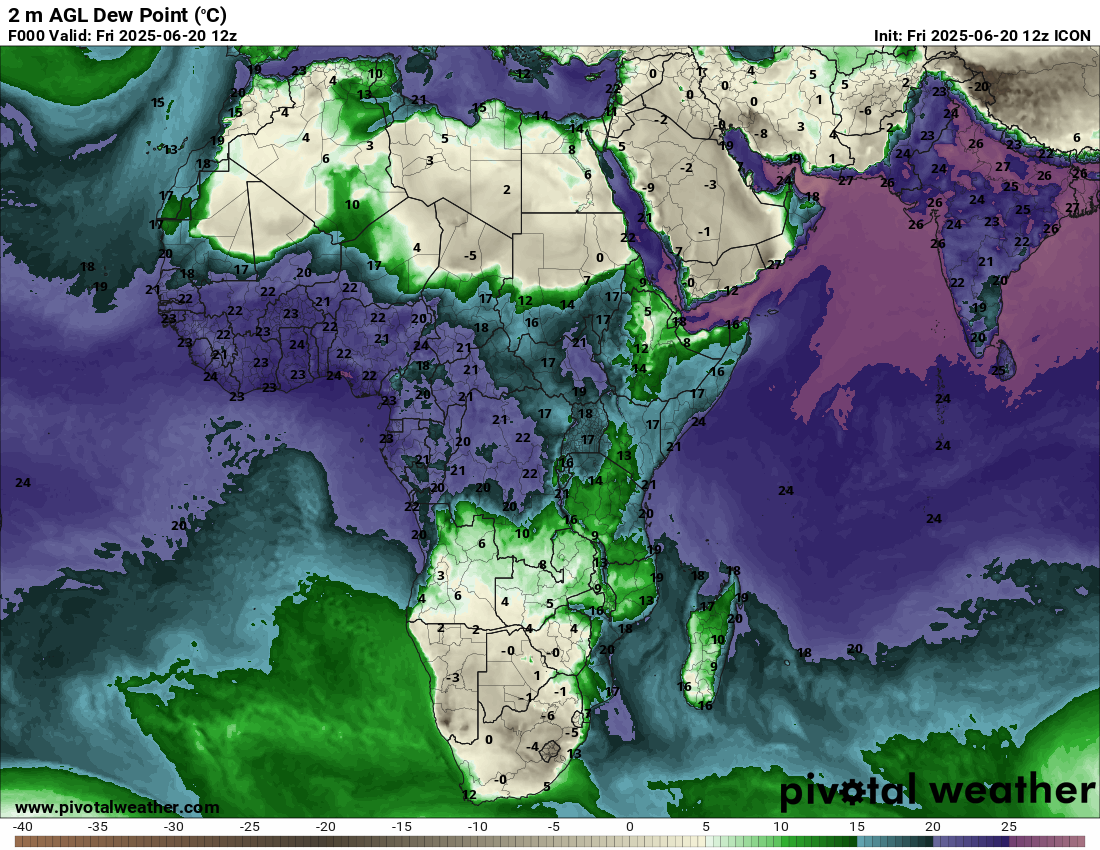This screenshot has height=850, width=1100.
Task: Open the www.pivotalweather.com link text
Action: coord(117,808)
